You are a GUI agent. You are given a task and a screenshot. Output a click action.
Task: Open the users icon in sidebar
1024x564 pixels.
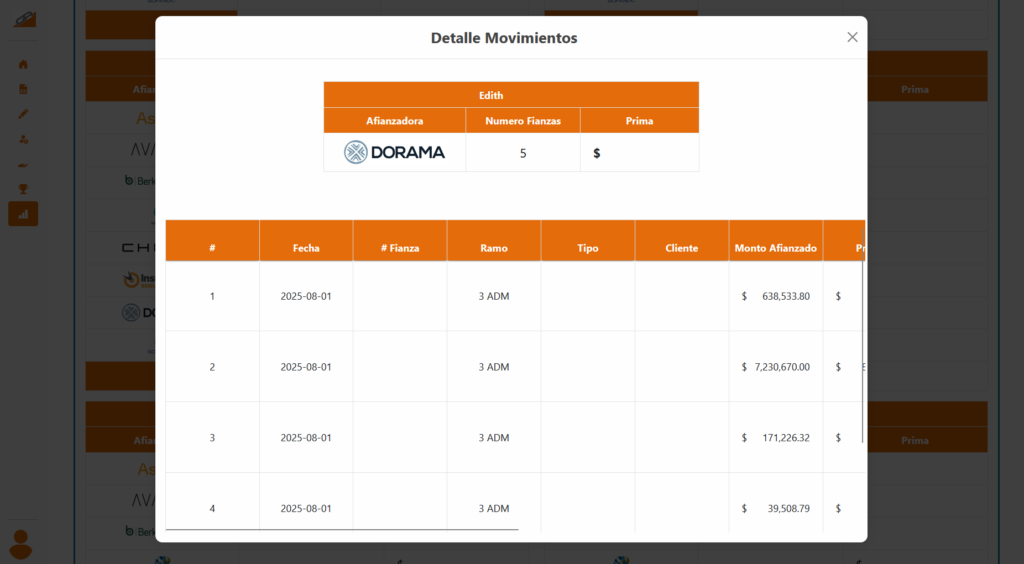point(23,139)
